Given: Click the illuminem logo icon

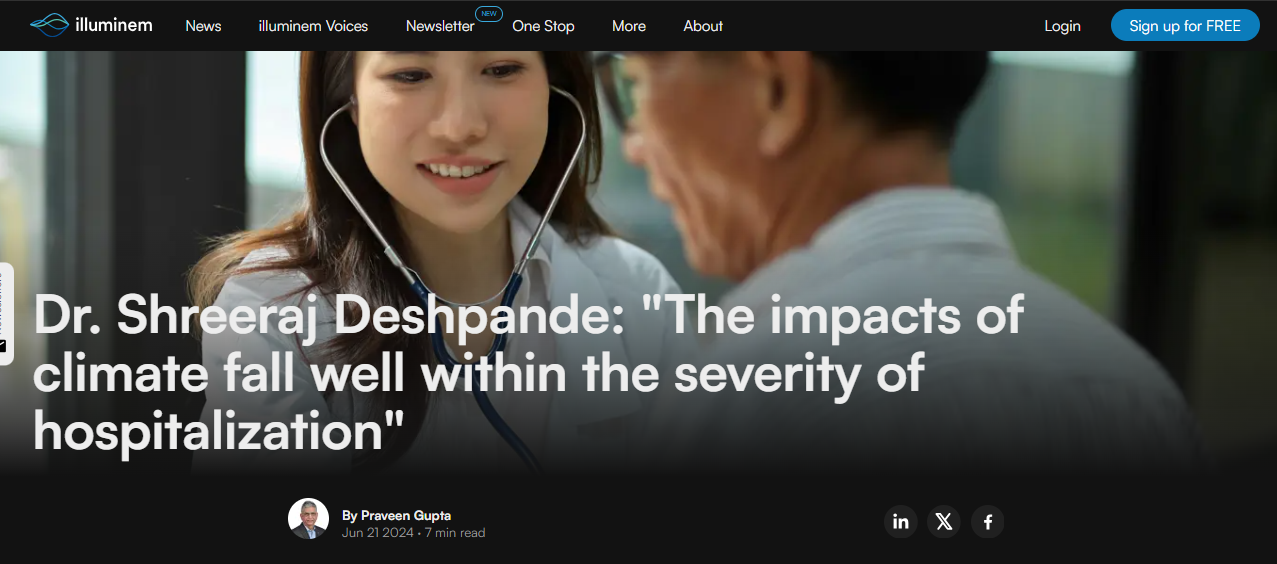Looking at the screenshot, I should tap(49, 25).
